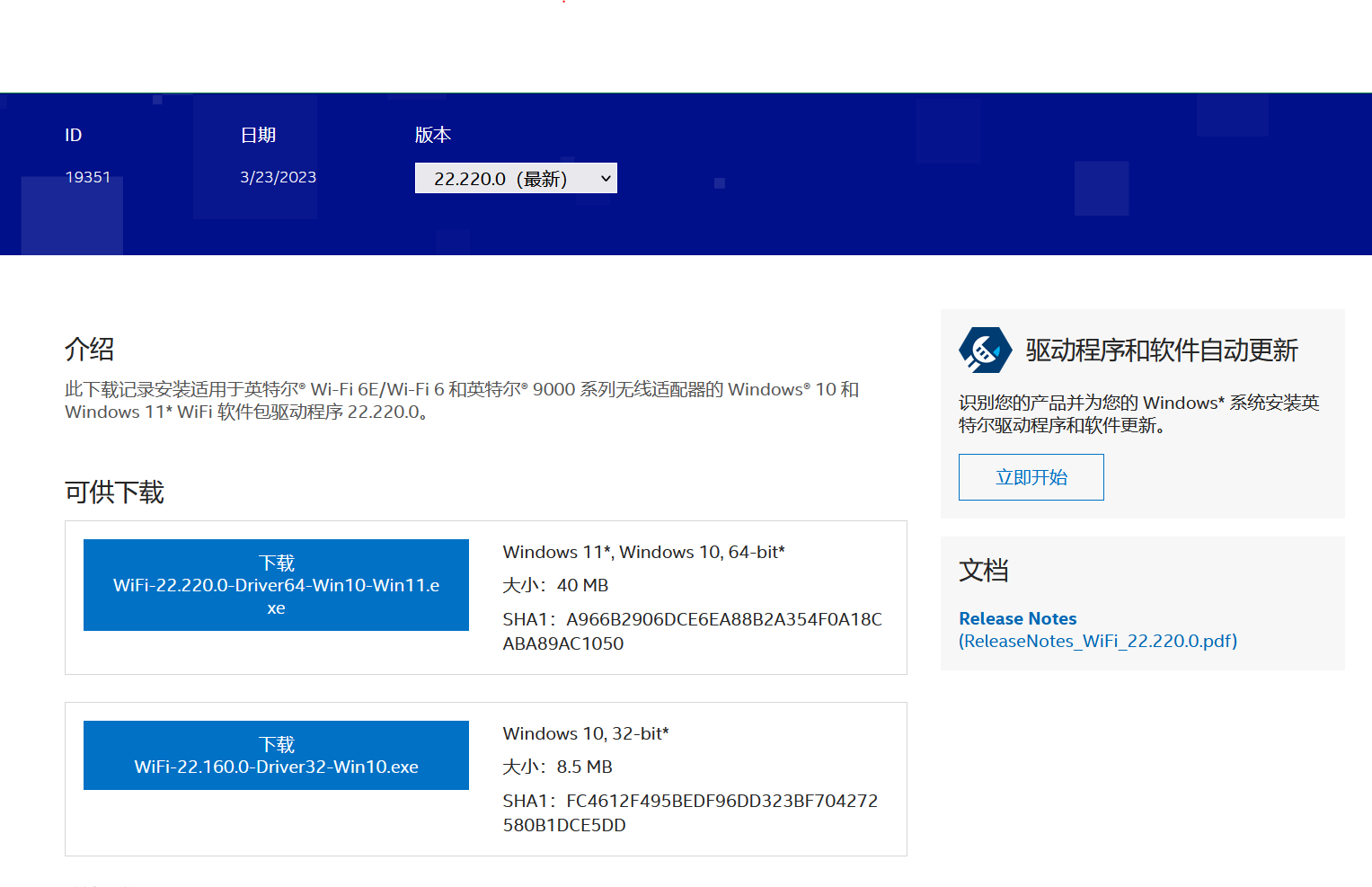
Task: Select 22.220.0 (最新) from the version list
Action: (x=503, y=177)
